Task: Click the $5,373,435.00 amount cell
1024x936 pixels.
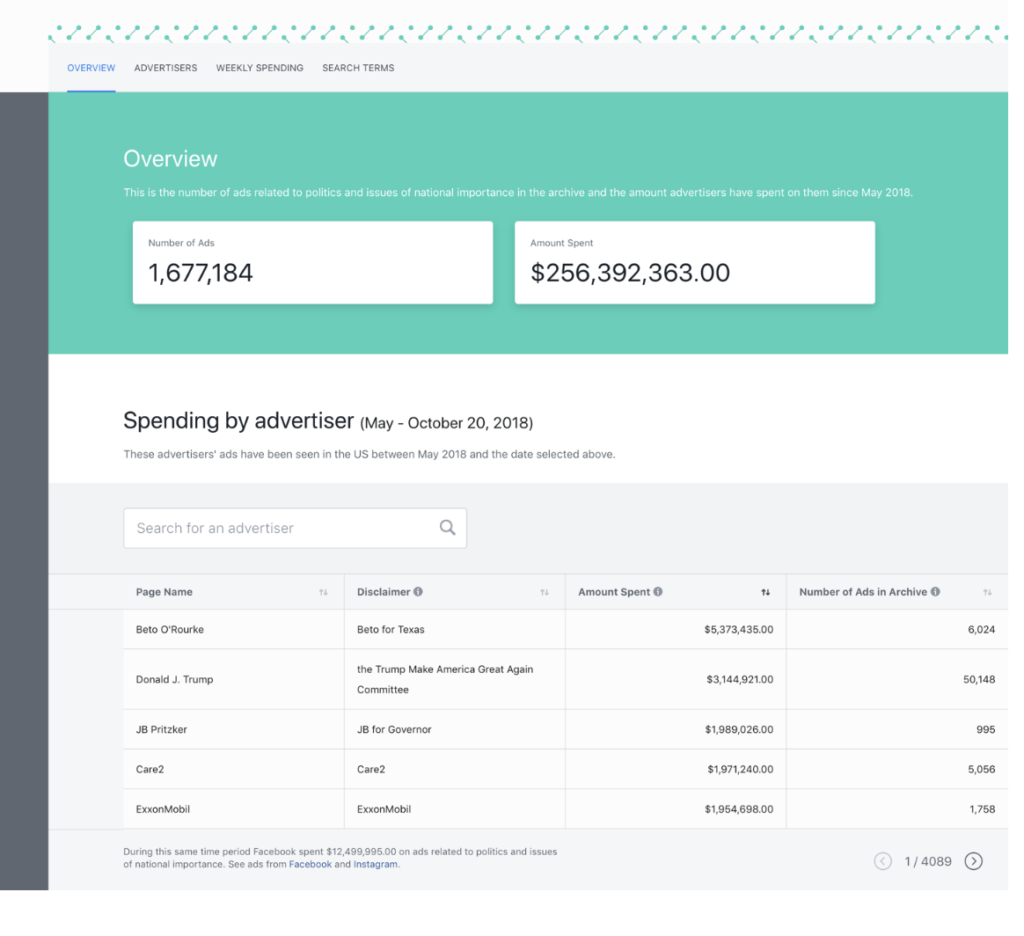Action: [676, 629]
